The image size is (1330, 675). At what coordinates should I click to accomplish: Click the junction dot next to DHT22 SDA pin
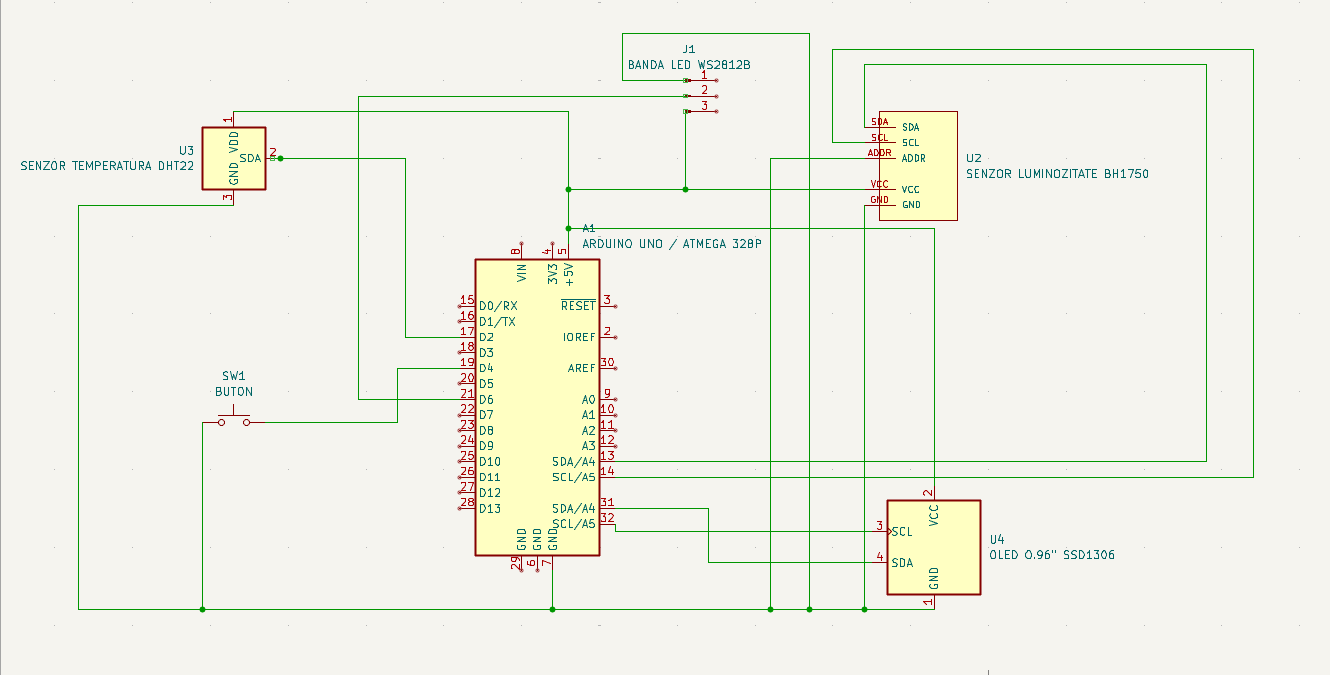[280, 158]
